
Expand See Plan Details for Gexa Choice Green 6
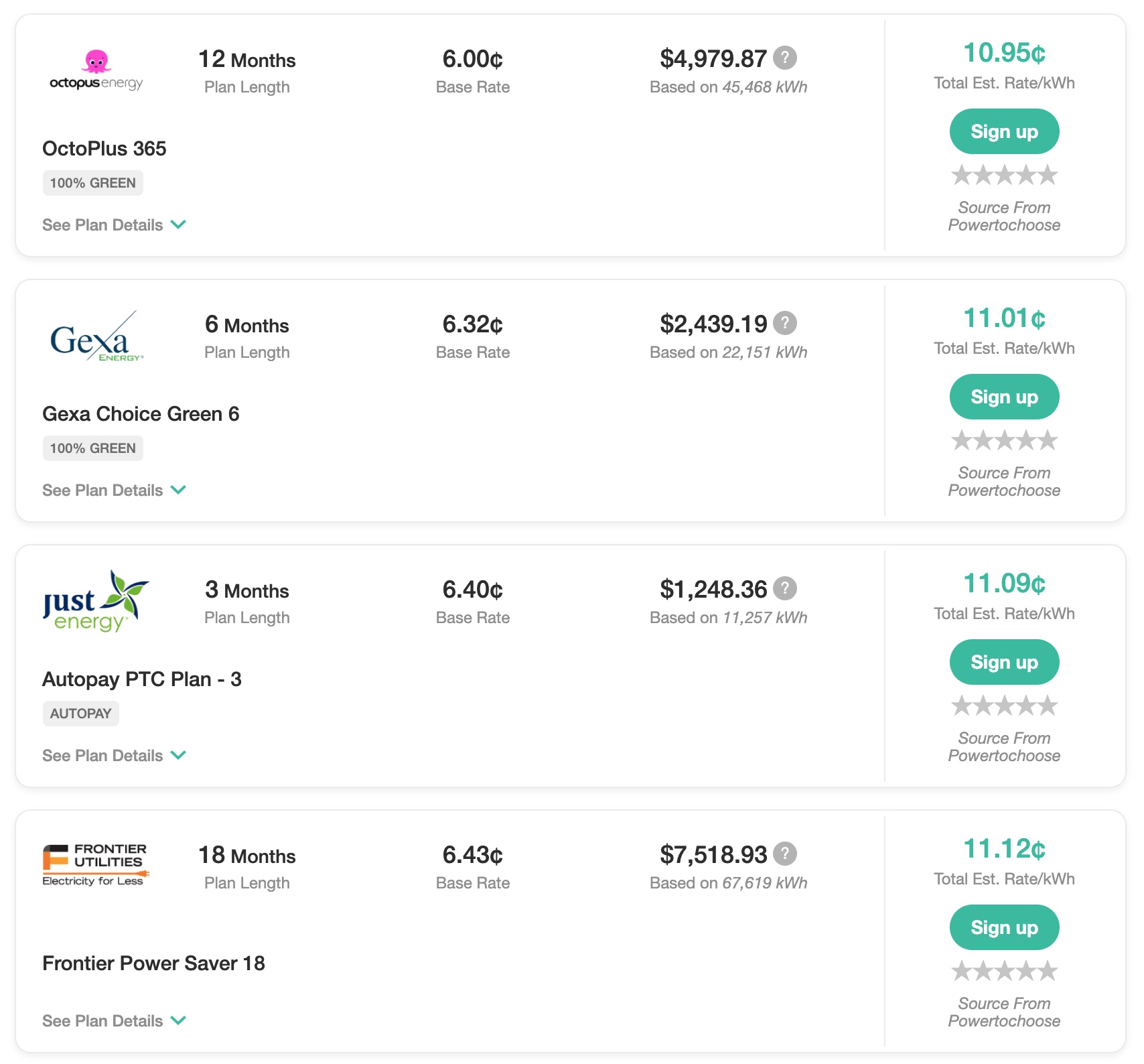tap(114, 490)
